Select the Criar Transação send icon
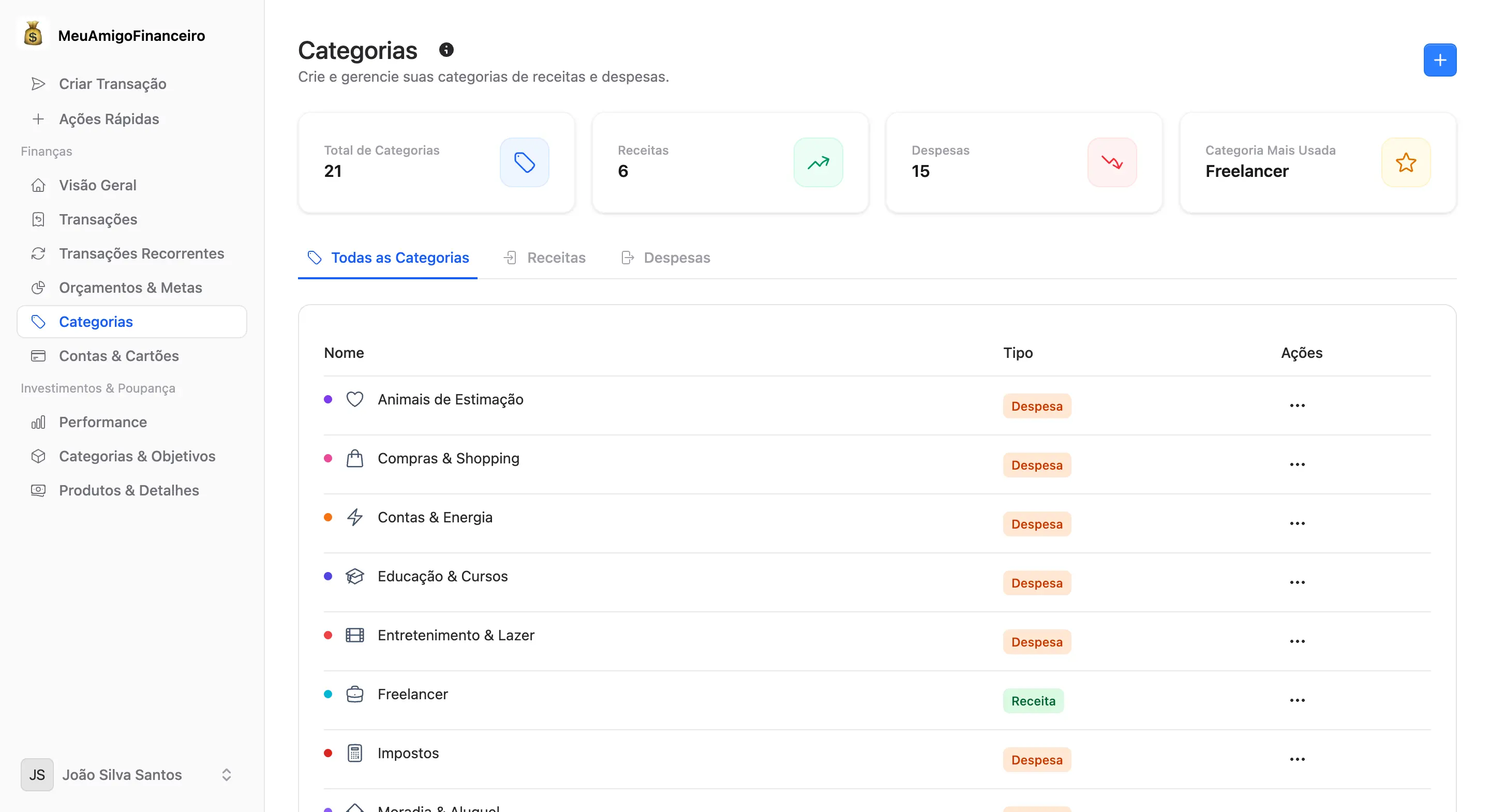This screenshot has height=812, width=1490. (38, 83)
